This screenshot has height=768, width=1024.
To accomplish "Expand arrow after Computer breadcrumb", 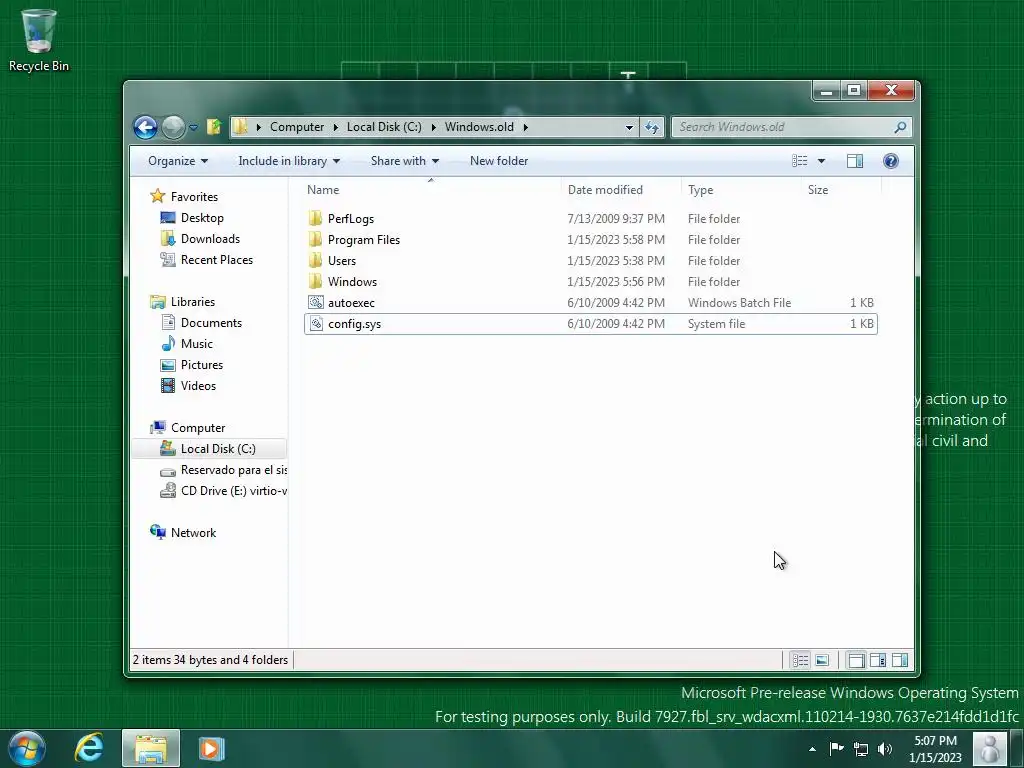I will click(336, 127).
